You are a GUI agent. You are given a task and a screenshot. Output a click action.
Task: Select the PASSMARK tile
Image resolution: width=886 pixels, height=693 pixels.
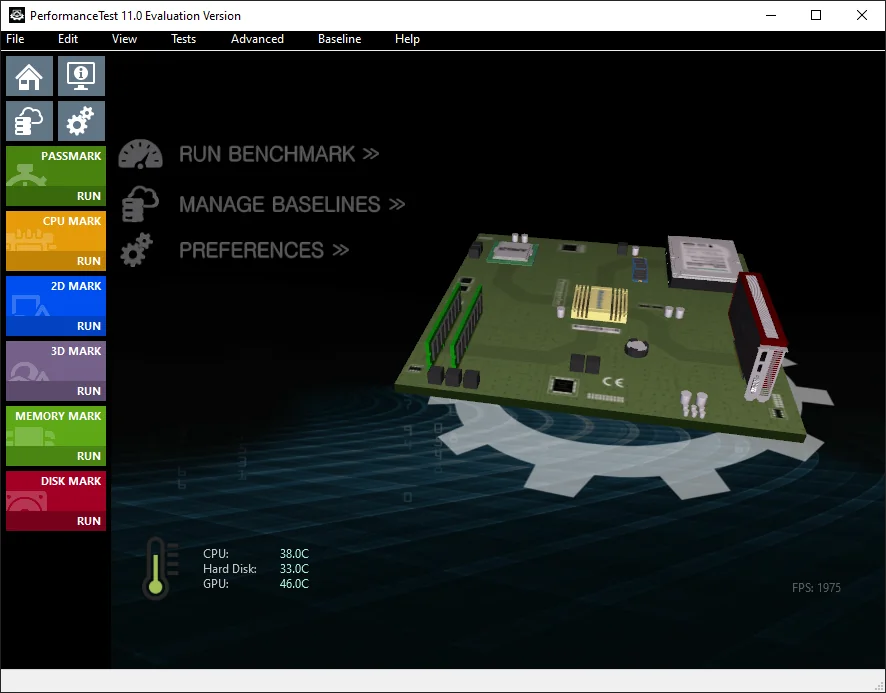(x=56, y=167)
